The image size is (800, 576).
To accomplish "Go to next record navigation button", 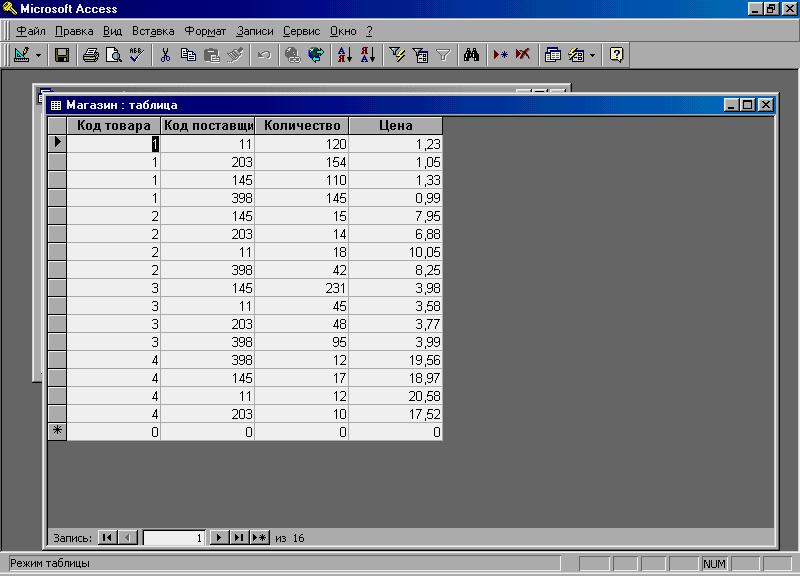I will 219,537.
